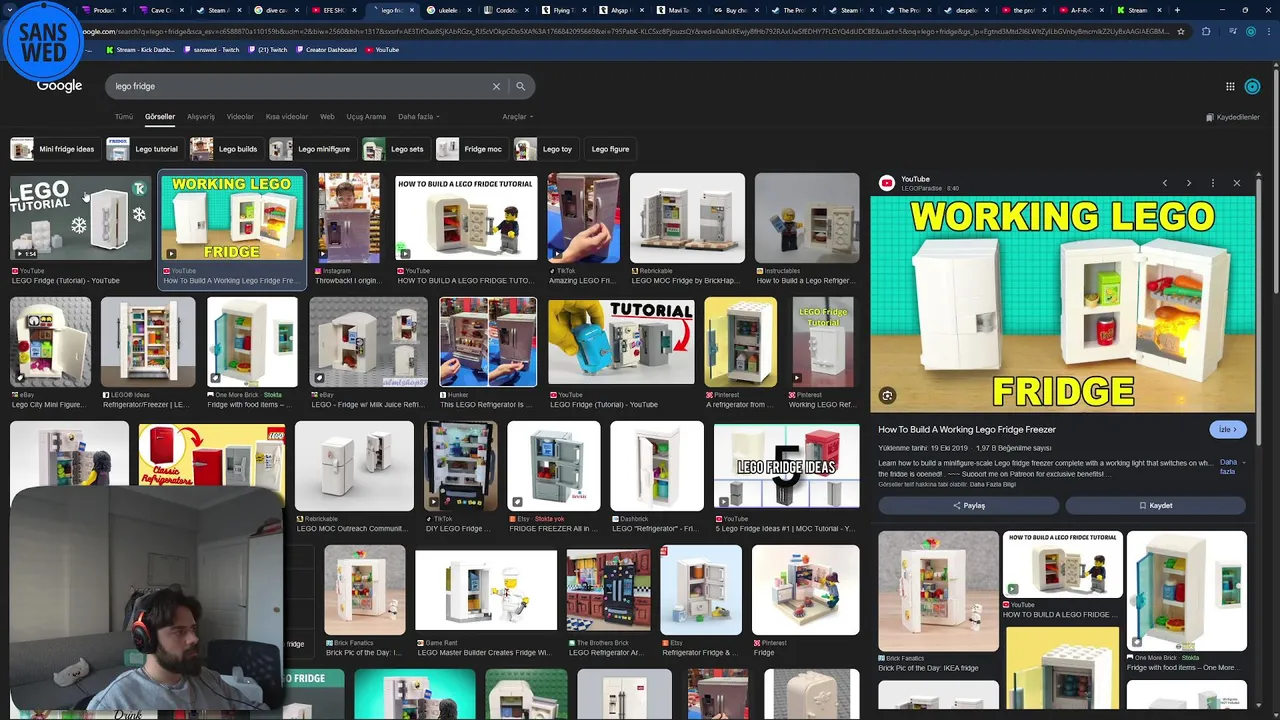Open the Web results tab
This screenshot has width=1280, height=720.
[327, 117]
